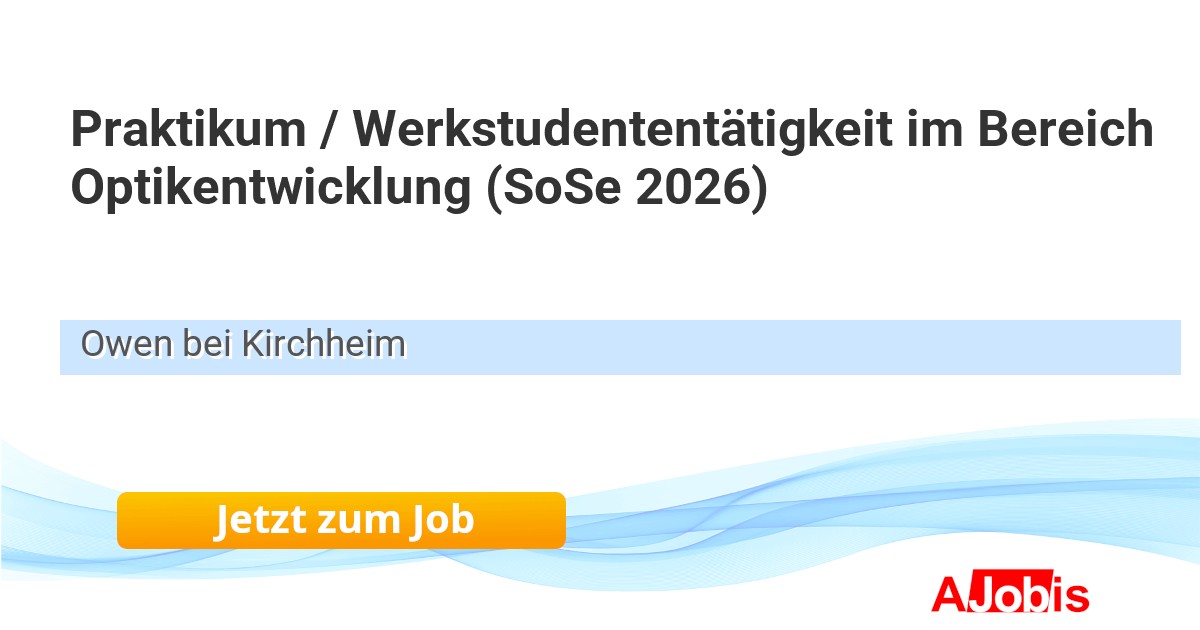Image resolution: width=1200 pixels, height=630 pixels.
Task: Click the word 'Job' on the orange button
Action: [440, 520]
